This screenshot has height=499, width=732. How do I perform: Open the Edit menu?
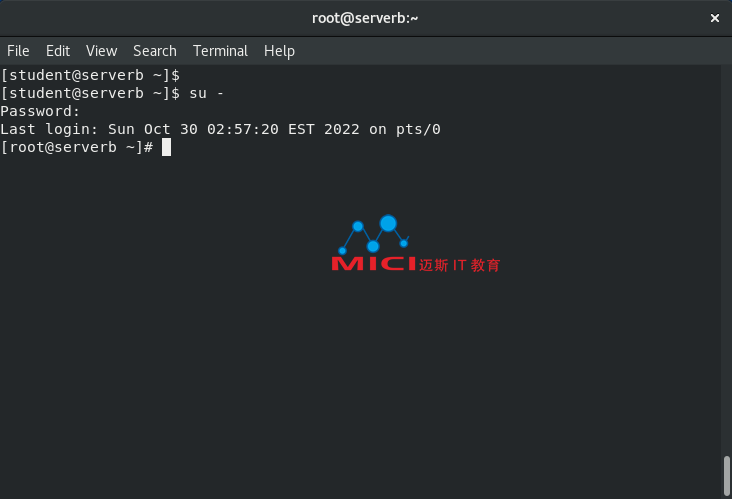point(58,51)
